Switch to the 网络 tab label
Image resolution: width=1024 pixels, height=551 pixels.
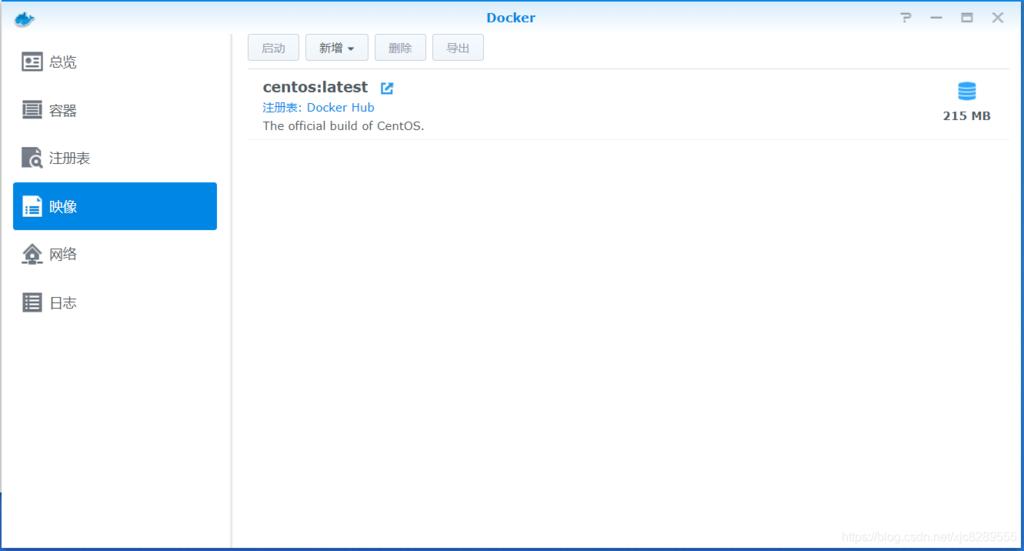(63, 254)
